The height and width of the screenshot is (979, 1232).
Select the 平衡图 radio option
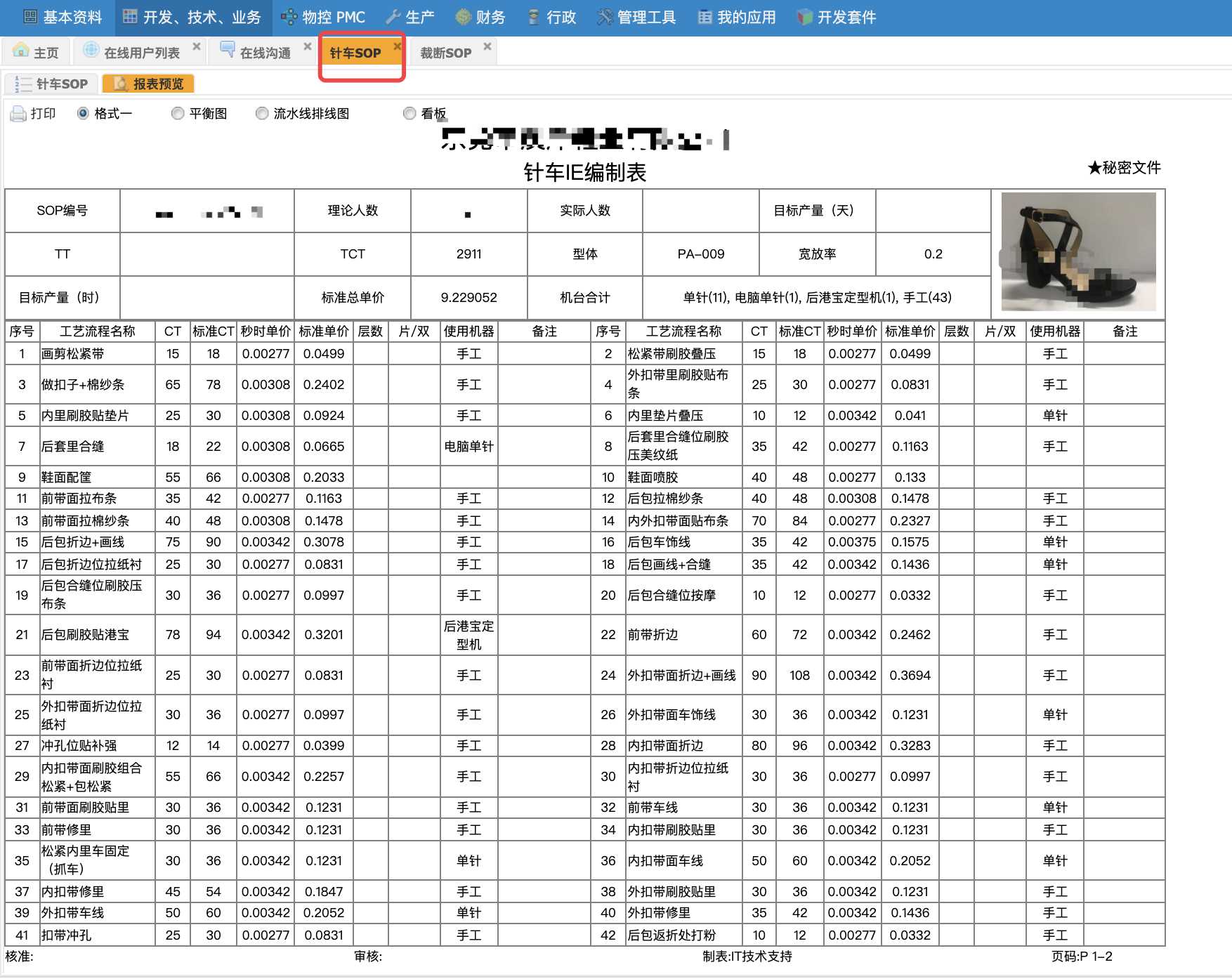coord(178,114)
